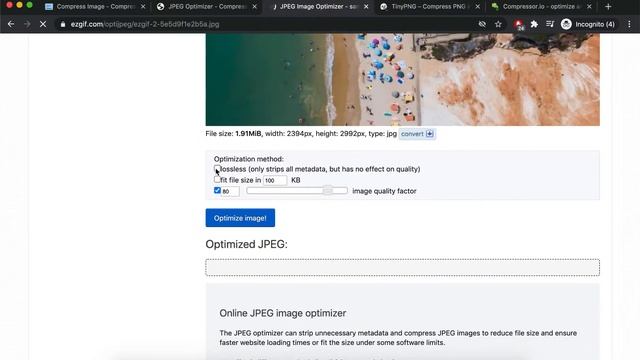Open the Incognito (4) profile indicator
Image resolution: width=640 pixels, height=360 pixels.
pos(588,24)
